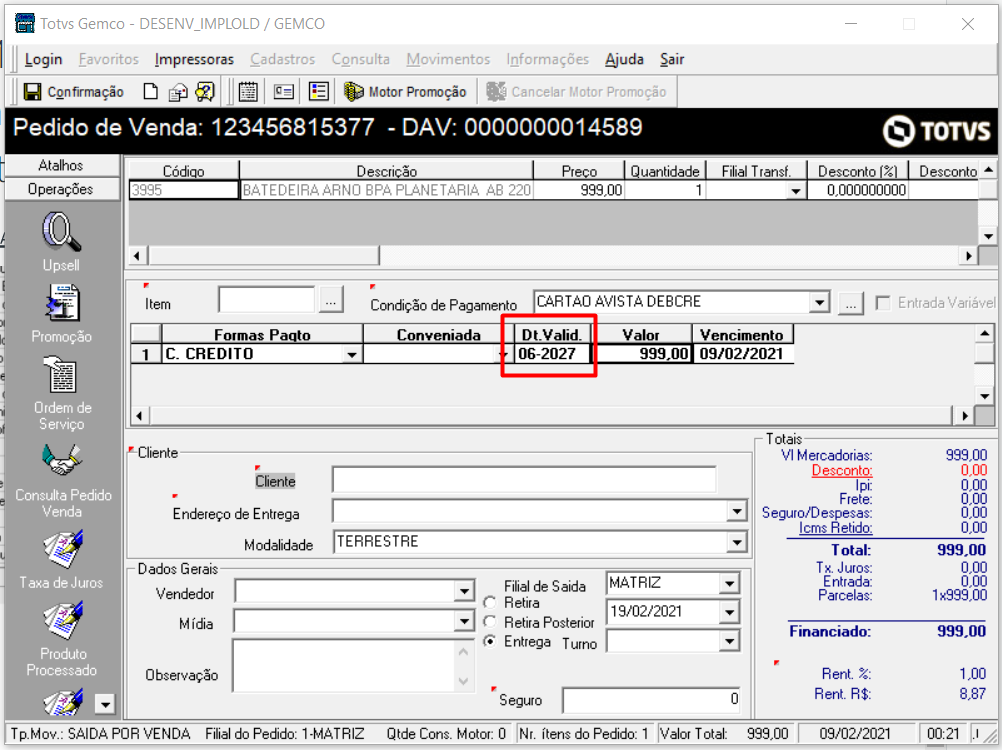Image resolution: width=1002 pixels, height=750 pixels.
Task: Click Quantidade cell of the BATEDEIRA row
Action: [665, 190]
